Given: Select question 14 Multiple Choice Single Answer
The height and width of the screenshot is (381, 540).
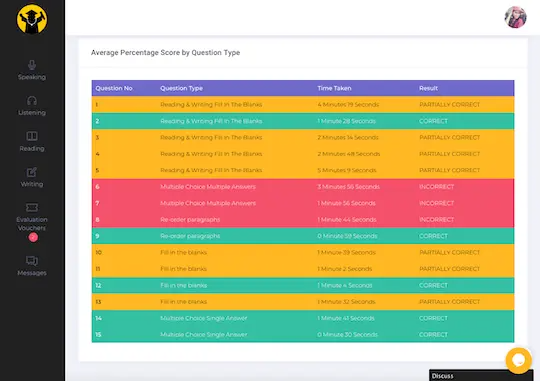Looking at the screenshot, I should [204, 318].
